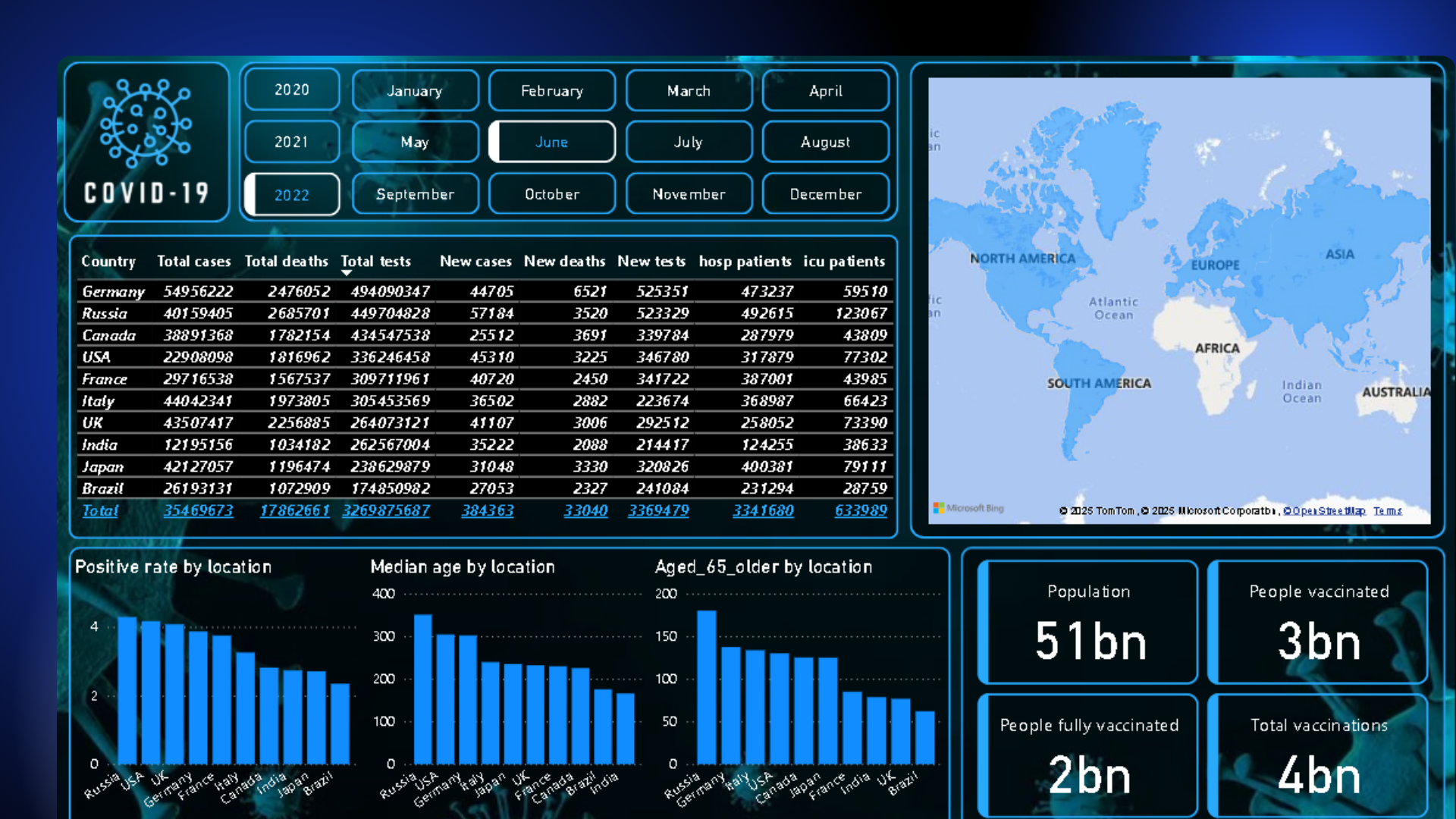The width and height of the screenshot is (1456, 819).
Task: Select the December month slicer
Action: coord(825,194)
